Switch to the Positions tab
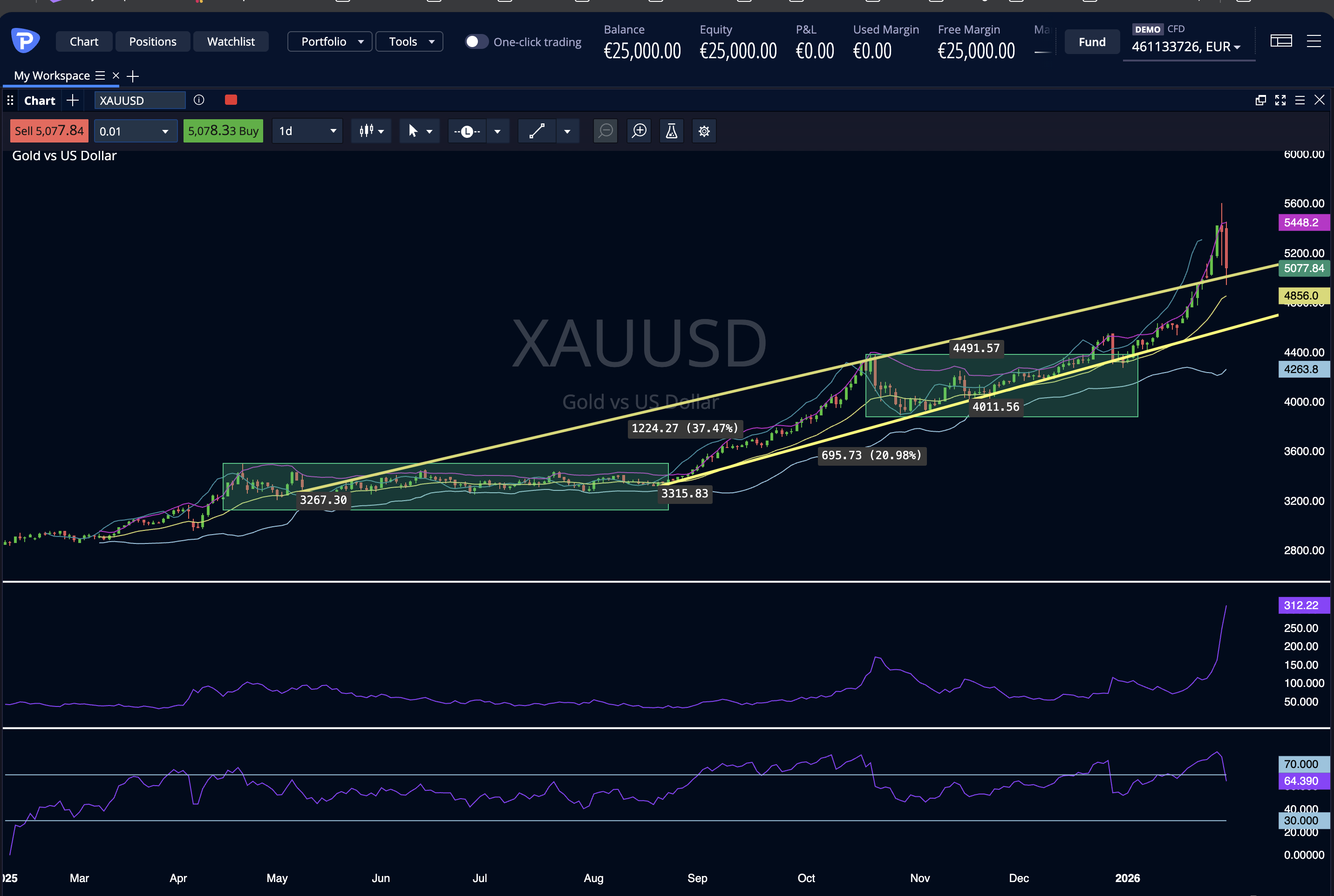The image size is (1334, 896). [153, 42]
